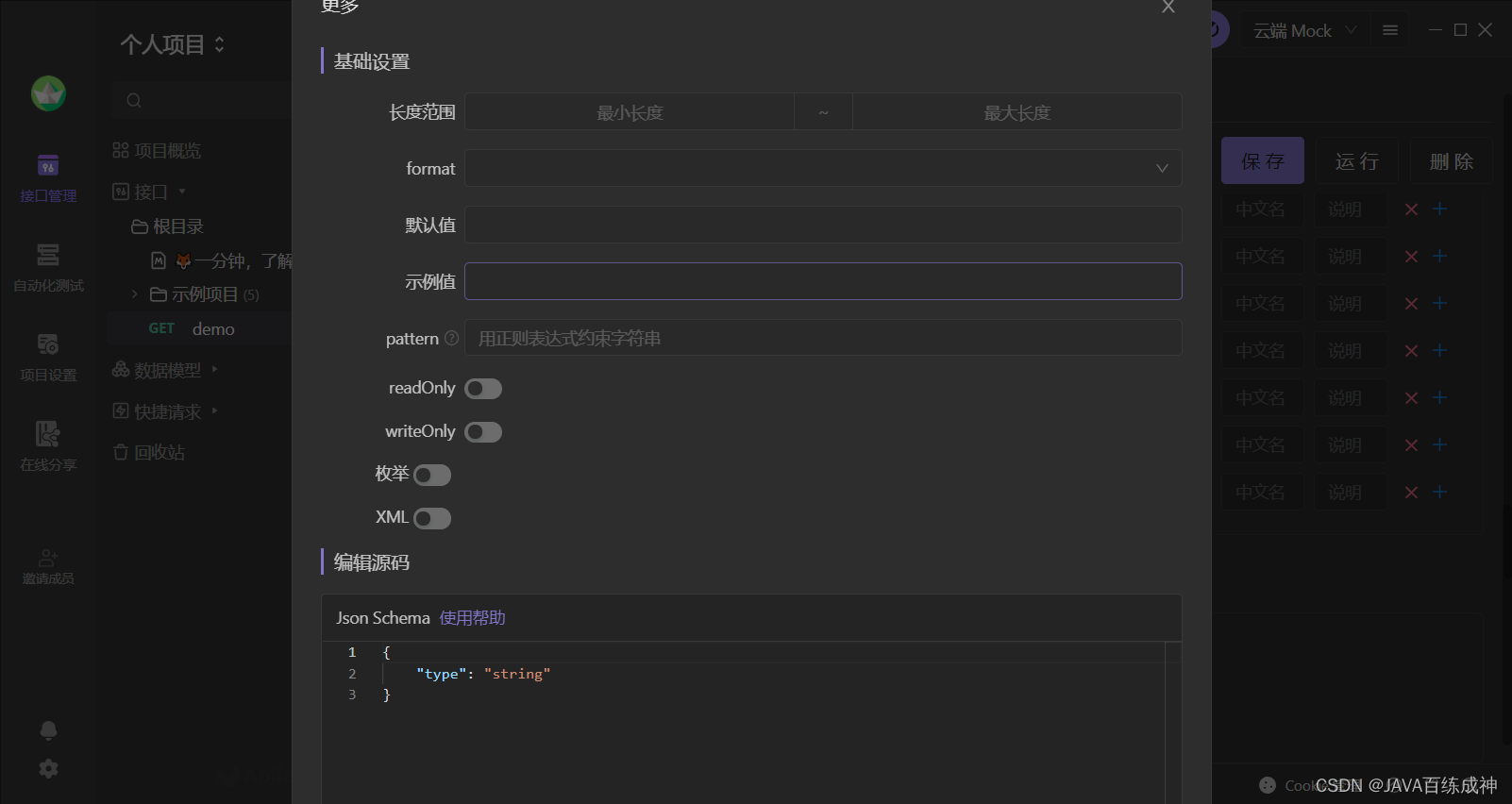Click the 保存 button
The height and width of the screenshot is (804, 1512).
pos(1263,160)
